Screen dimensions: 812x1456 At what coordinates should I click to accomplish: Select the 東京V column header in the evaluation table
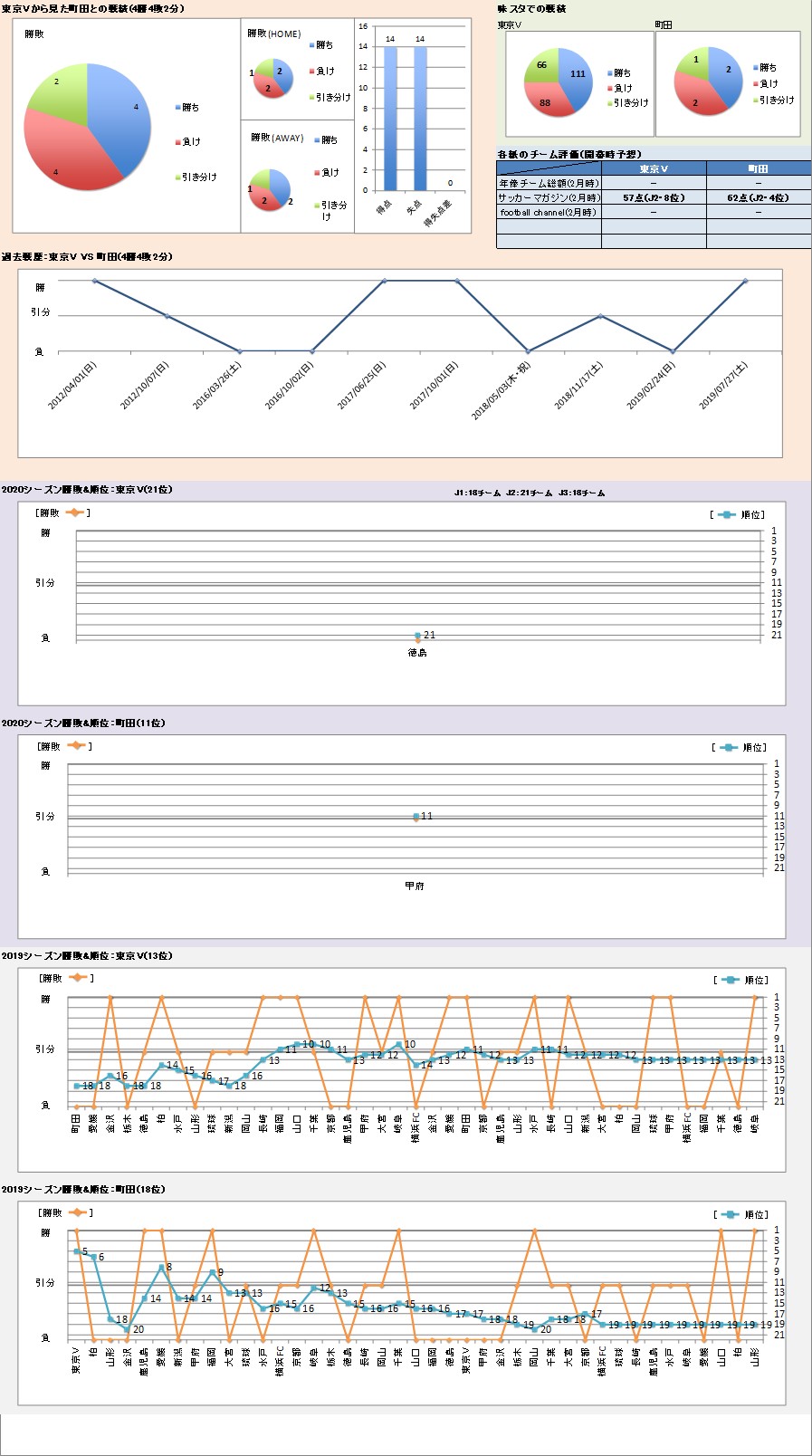click(654, 168)
